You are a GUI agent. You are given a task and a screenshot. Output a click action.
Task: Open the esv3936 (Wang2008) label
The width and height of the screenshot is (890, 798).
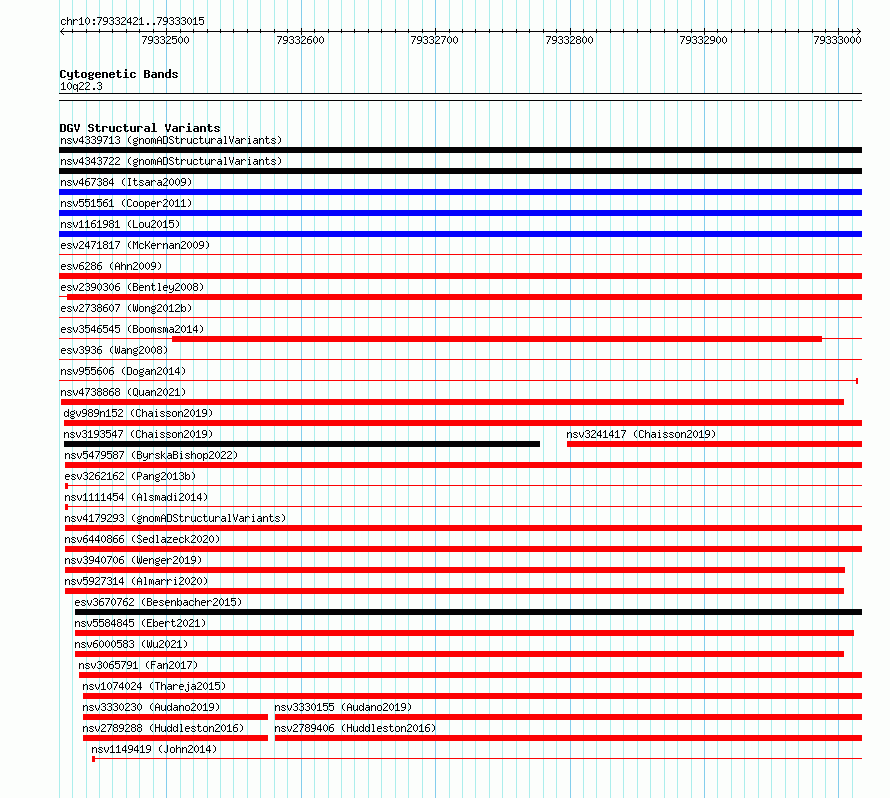click(x=114, y=350)
